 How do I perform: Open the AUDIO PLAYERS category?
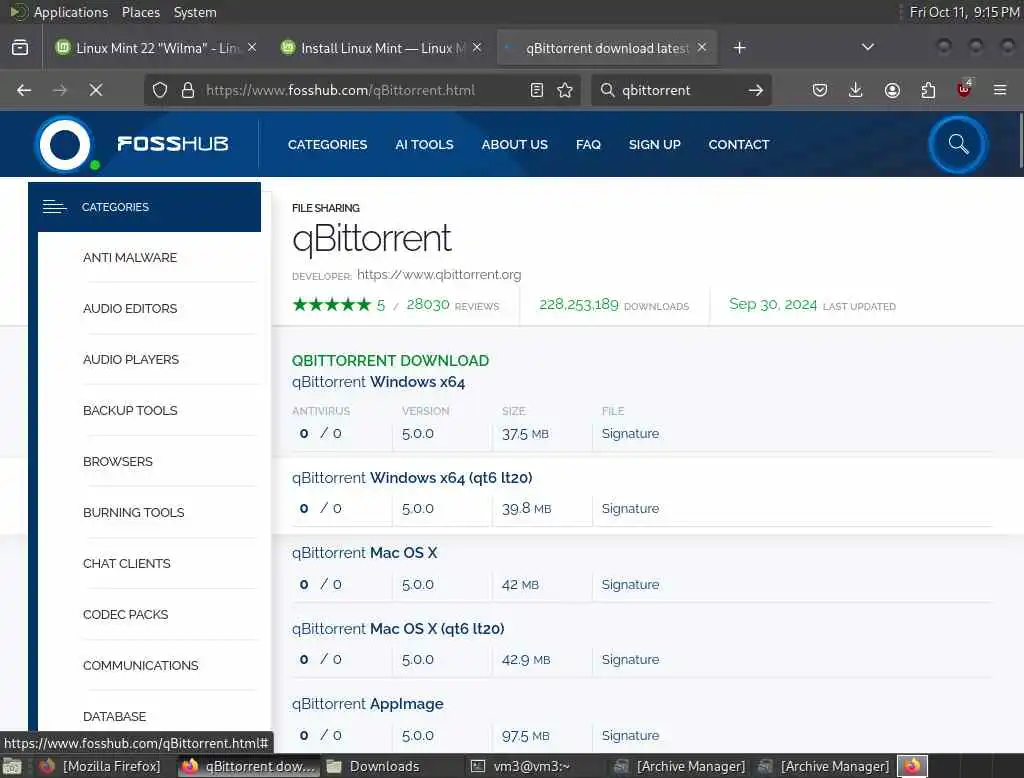click(131, 359)
